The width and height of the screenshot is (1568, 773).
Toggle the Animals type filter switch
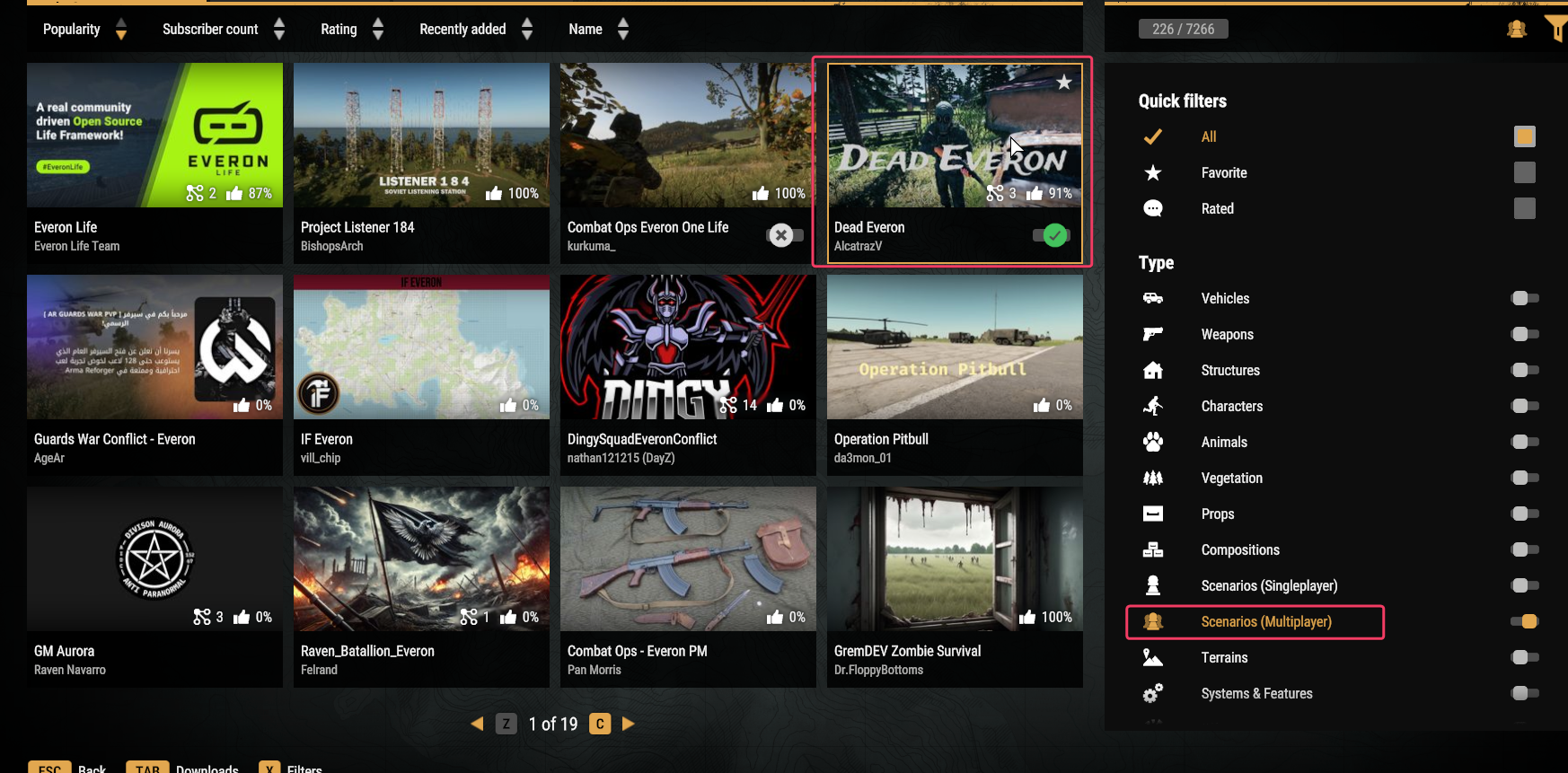point(1525,442)
